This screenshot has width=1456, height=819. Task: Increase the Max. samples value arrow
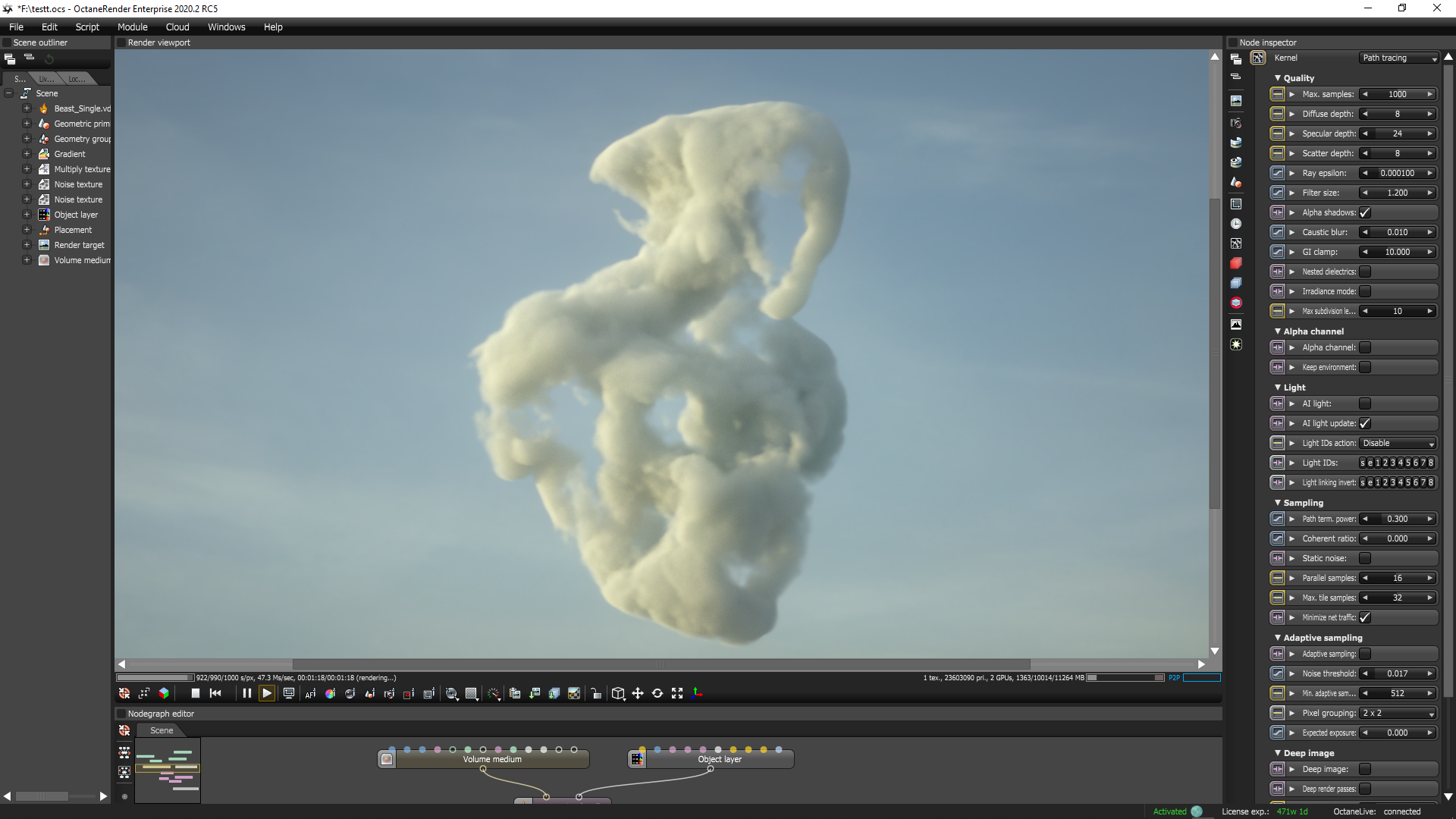(x=1430, y=94)
